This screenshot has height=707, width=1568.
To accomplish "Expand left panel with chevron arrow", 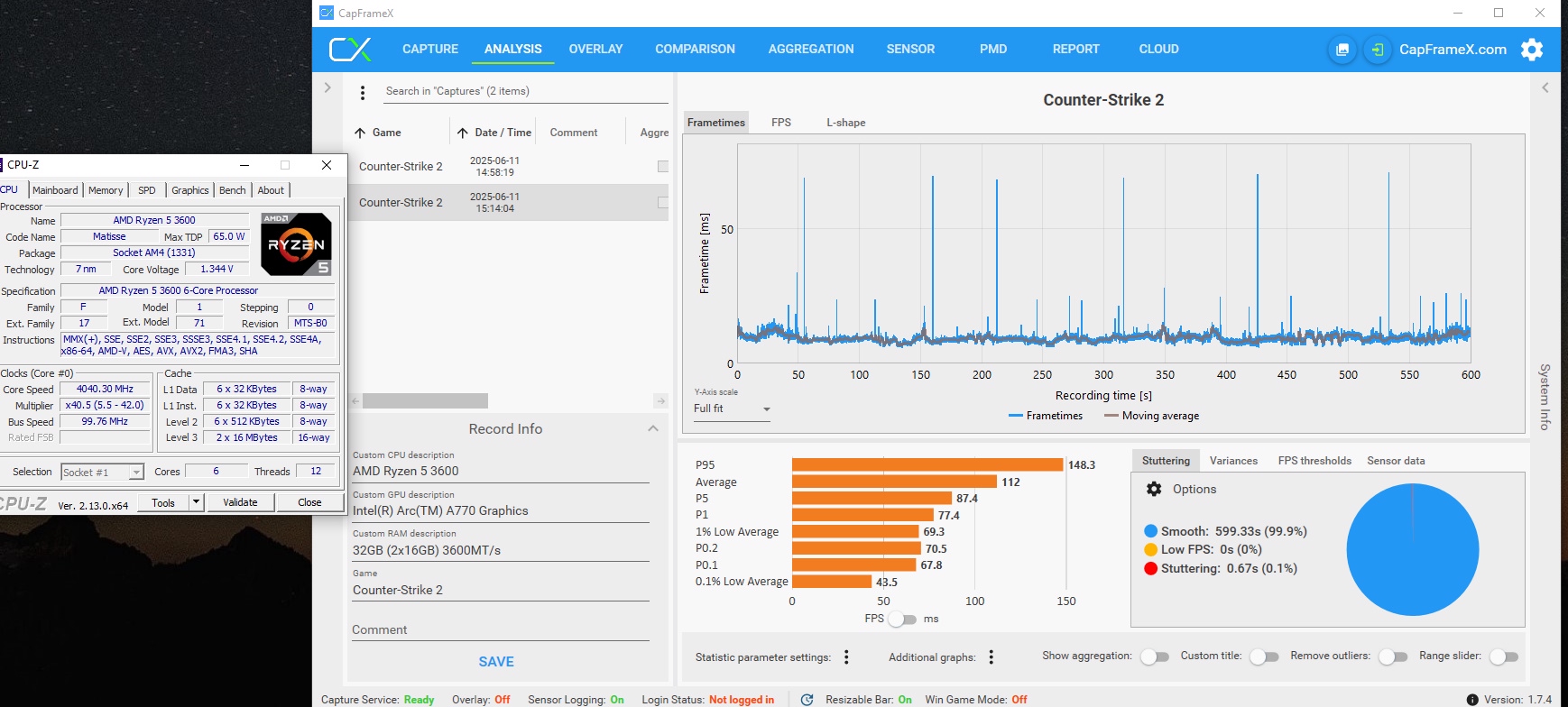I will (327, 87).
